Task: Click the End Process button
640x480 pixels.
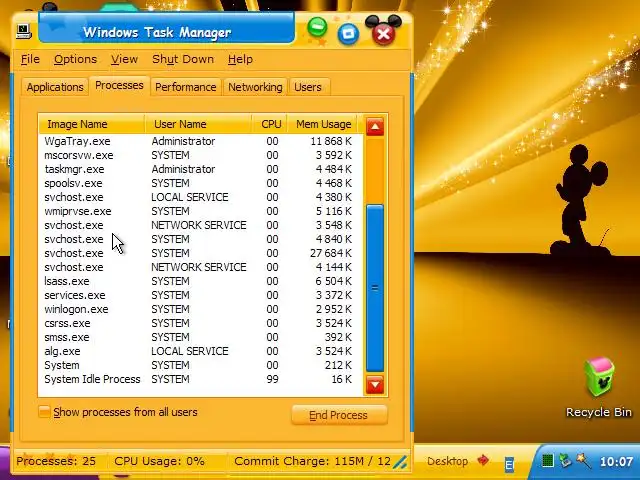Action: (x=339, y=415)
